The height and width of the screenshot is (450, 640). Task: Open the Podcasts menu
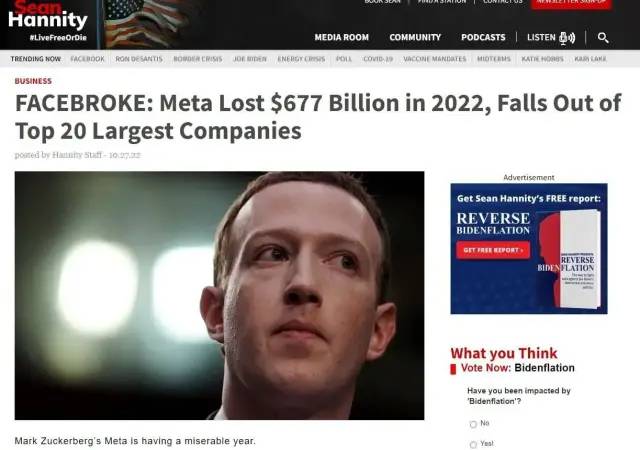[x=483, y=38]
